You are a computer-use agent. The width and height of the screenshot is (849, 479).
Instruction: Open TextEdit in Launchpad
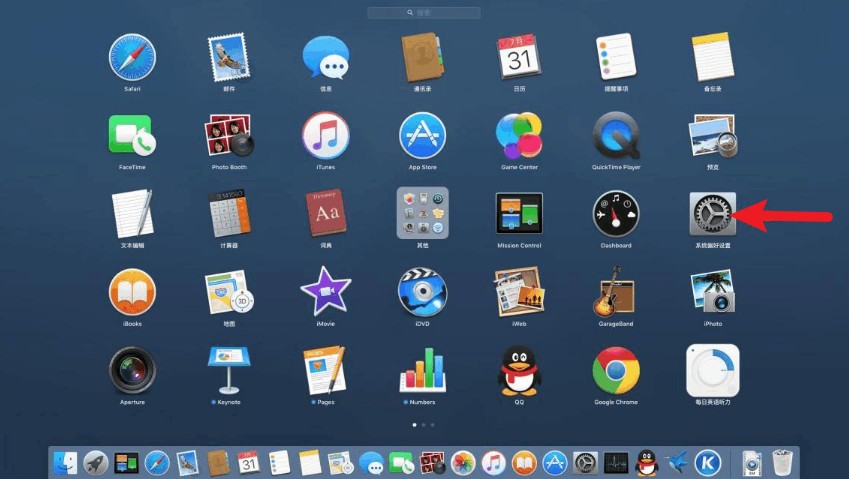point(132,213)
